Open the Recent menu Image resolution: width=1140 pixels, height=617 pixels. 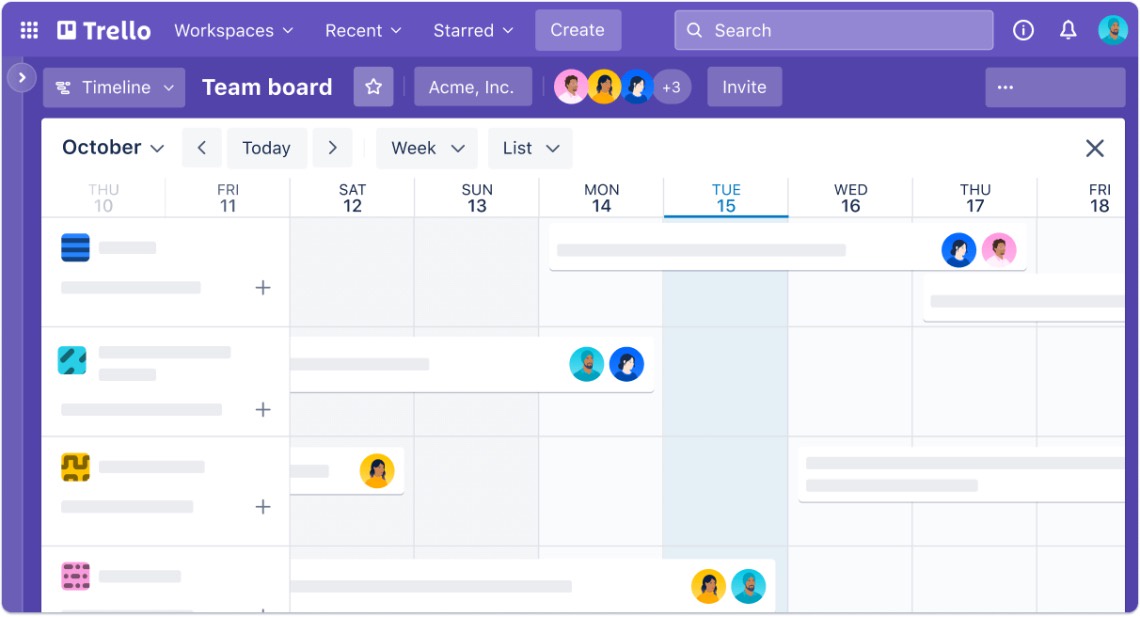coord(362,30)
